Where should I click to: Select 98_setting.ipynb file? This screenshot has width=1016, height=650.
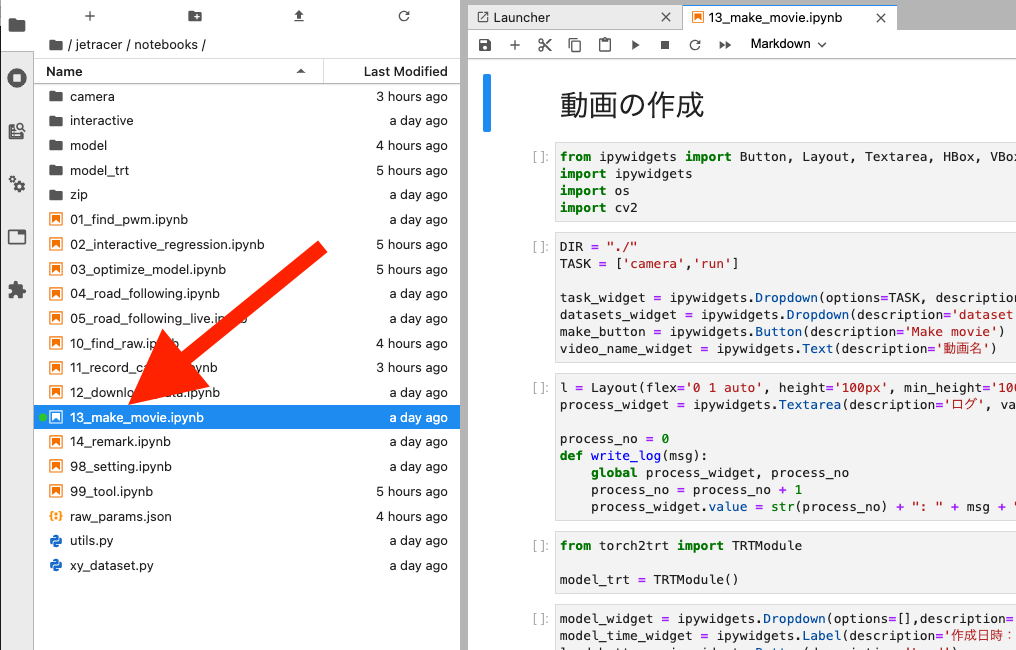pyautogui.click(x=247, y=467)
